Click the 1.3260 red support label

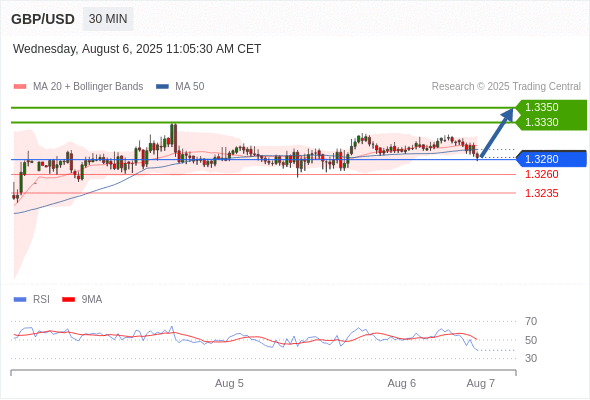click(x=541, y=174)
